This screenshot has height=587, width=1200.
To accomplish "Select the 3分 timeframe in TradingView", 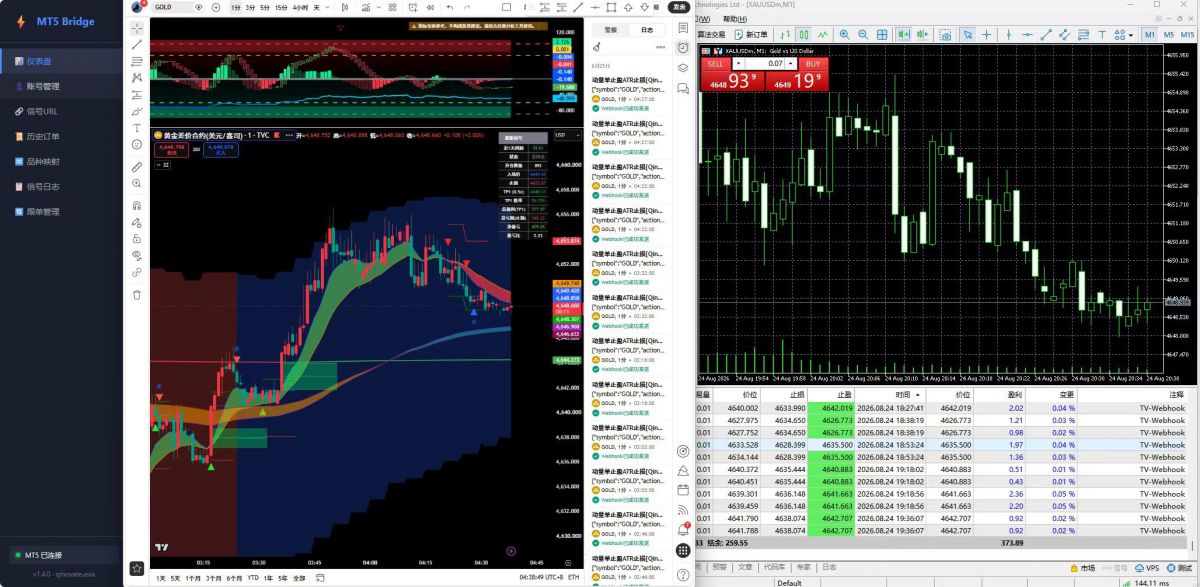I will pos(250,7).
